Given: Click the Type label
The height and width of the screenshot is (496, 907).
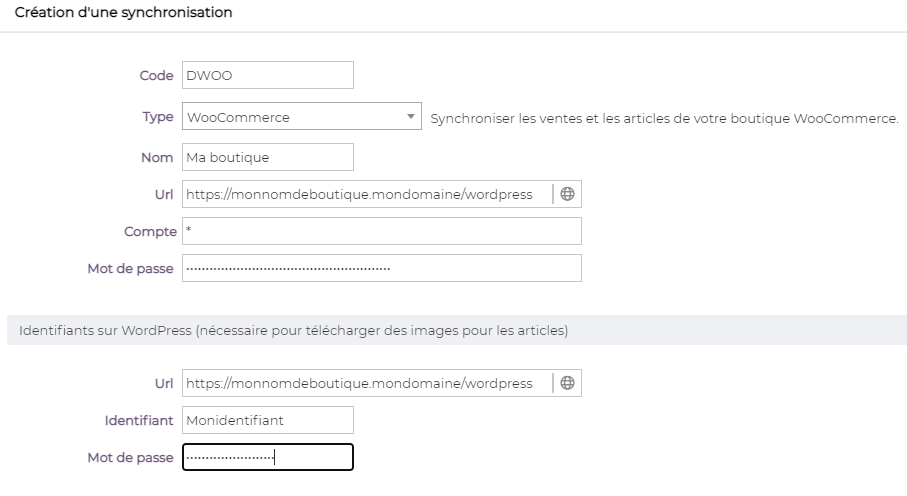Looking at the screenshot, I should point(158,117).
